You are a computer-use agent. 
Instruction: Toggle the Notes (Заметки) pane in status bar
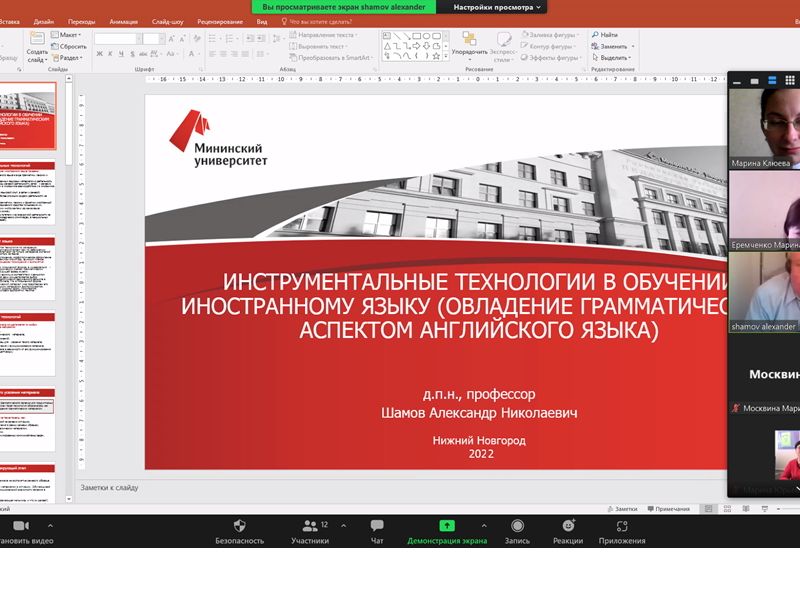621,509
